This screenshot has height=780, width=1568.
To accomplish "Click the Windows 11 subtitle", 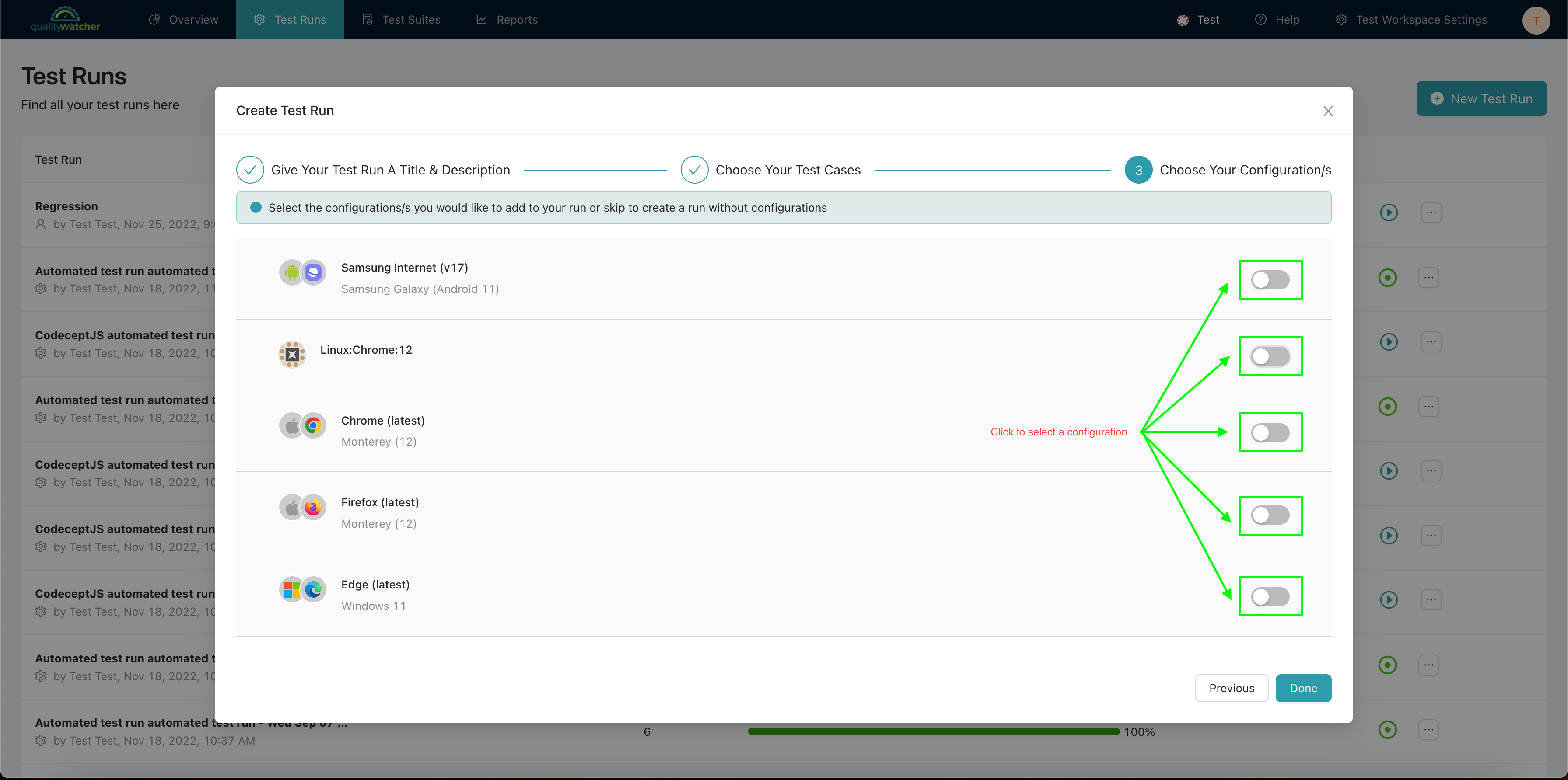I will (x=373, y=606).
